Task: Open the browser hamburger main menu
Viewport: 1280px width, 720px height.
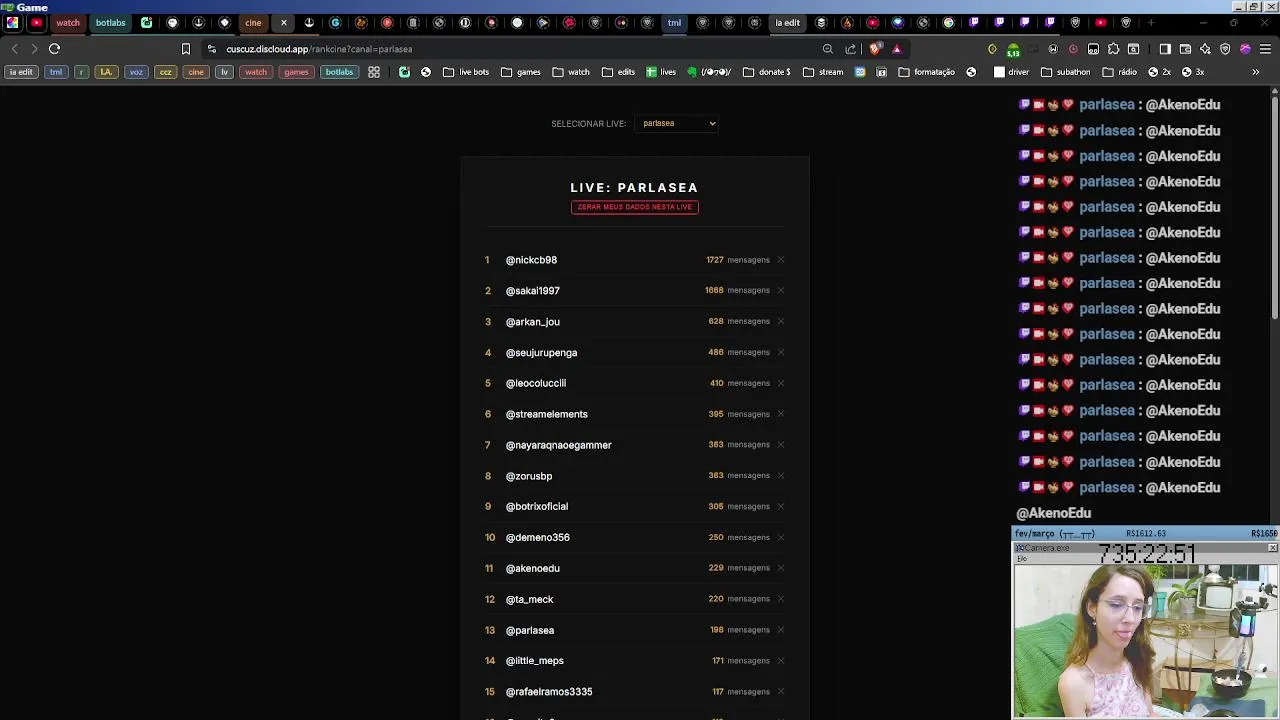Action: pyautogui.click(x=1265, y=49)
